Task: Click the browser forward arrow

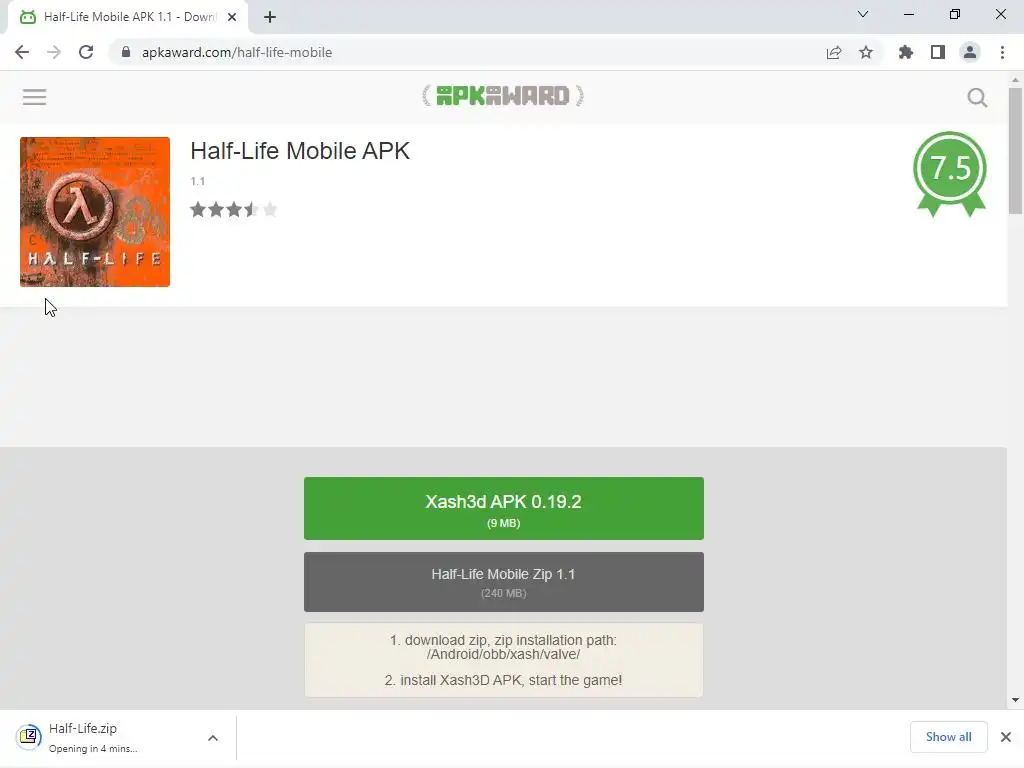Action: coord(54,52)
